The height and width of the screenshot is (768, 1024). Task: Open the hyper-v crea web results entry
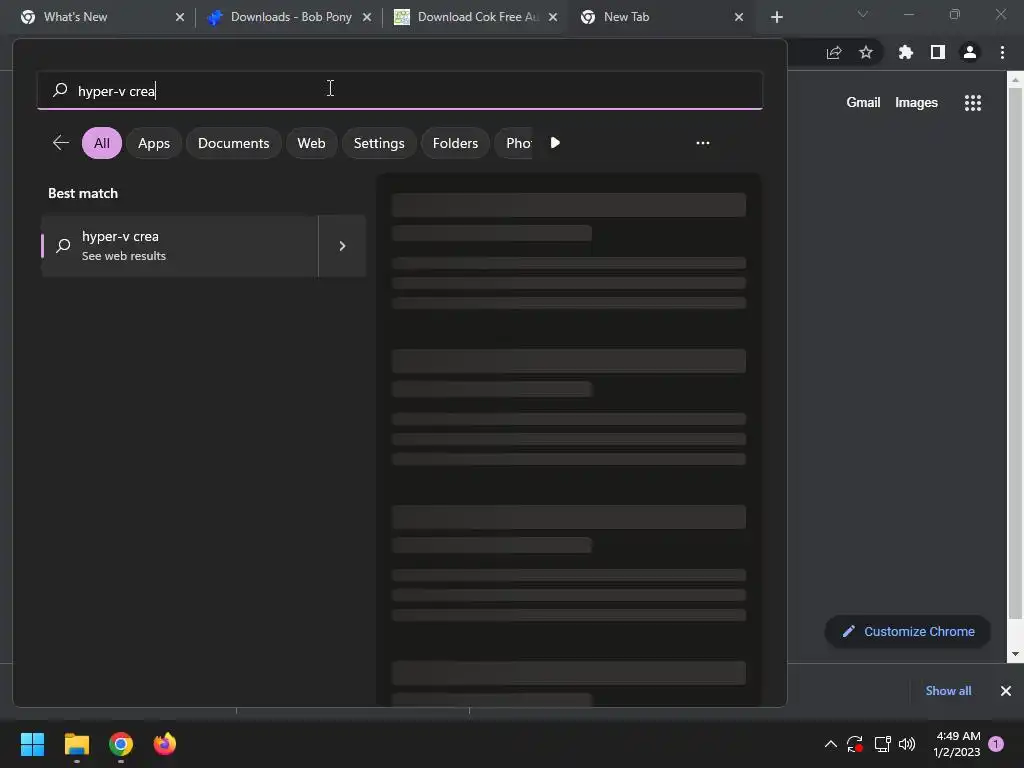180,246
